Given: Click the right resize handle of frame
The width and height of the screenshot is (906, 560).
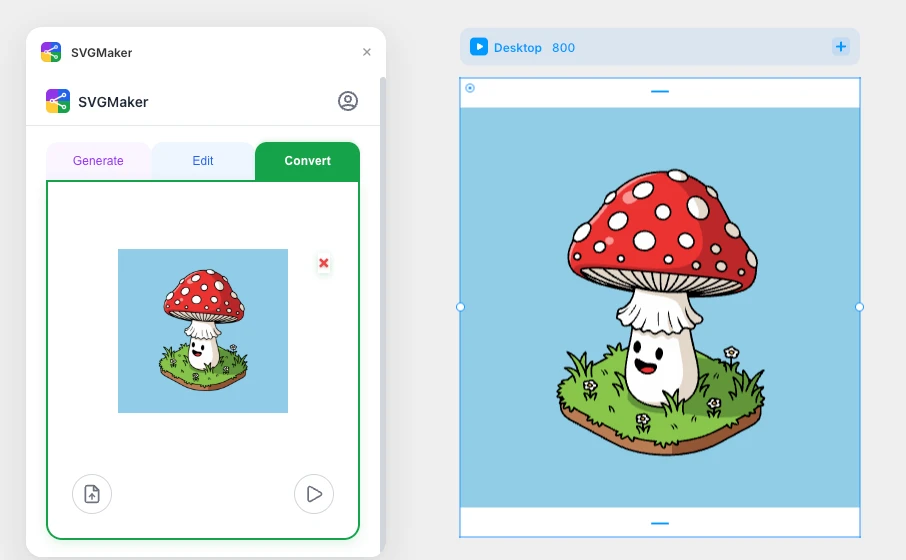Looking at the screenshot, I should pyautogui.click(x=859, y=307).
